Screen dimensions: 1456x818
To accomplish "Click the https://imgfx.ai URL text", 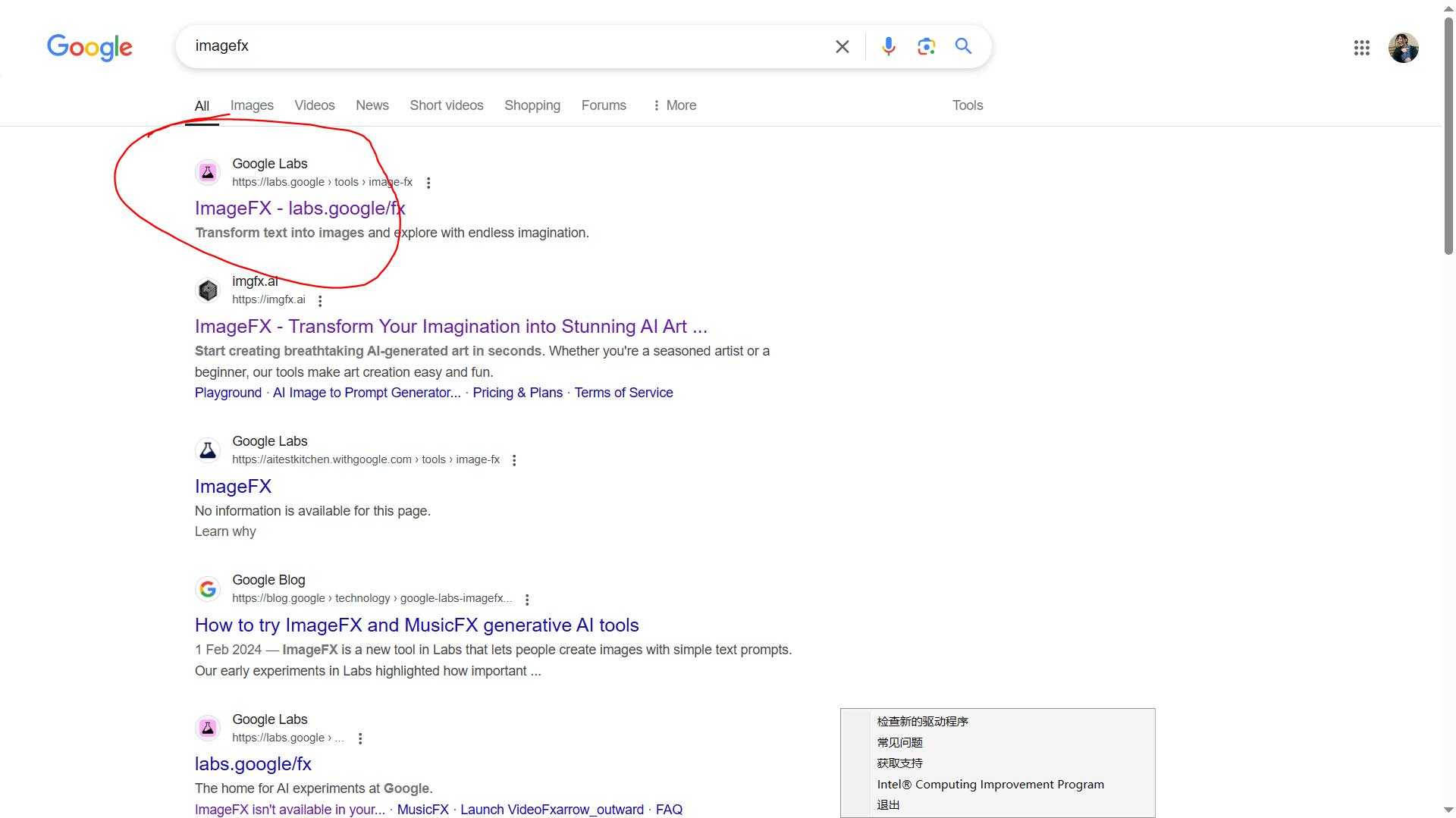I will tap(268, 299).
